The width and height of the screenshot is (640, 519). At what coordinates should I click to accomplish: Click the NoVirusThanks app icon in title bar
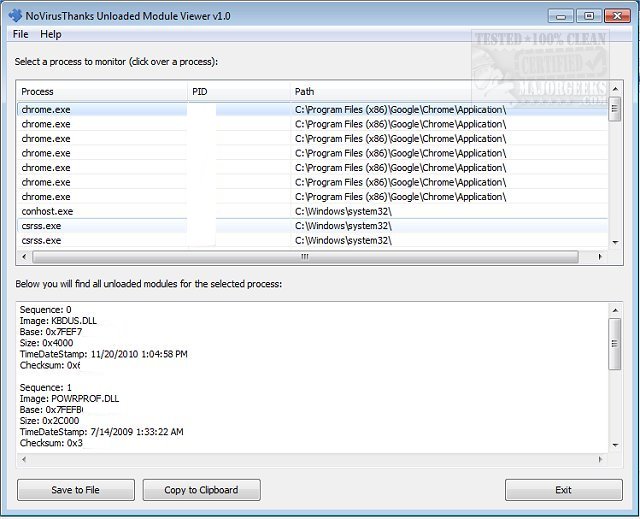(15, 15)
